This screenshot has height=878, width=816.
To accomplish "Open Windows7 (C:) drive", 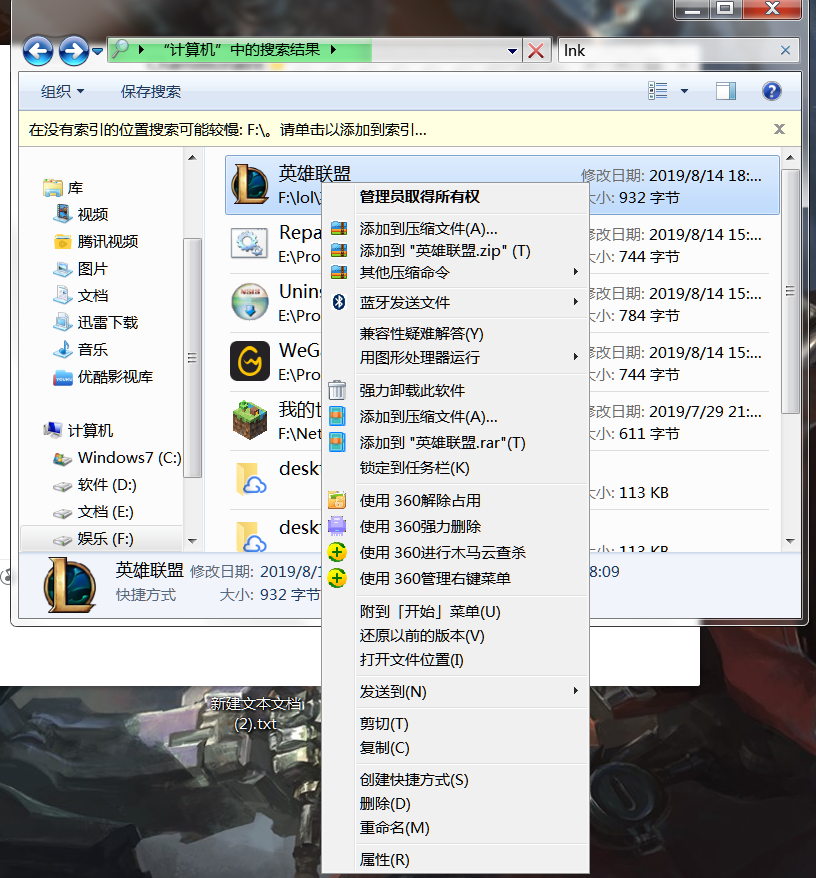I will pos(116,457).
